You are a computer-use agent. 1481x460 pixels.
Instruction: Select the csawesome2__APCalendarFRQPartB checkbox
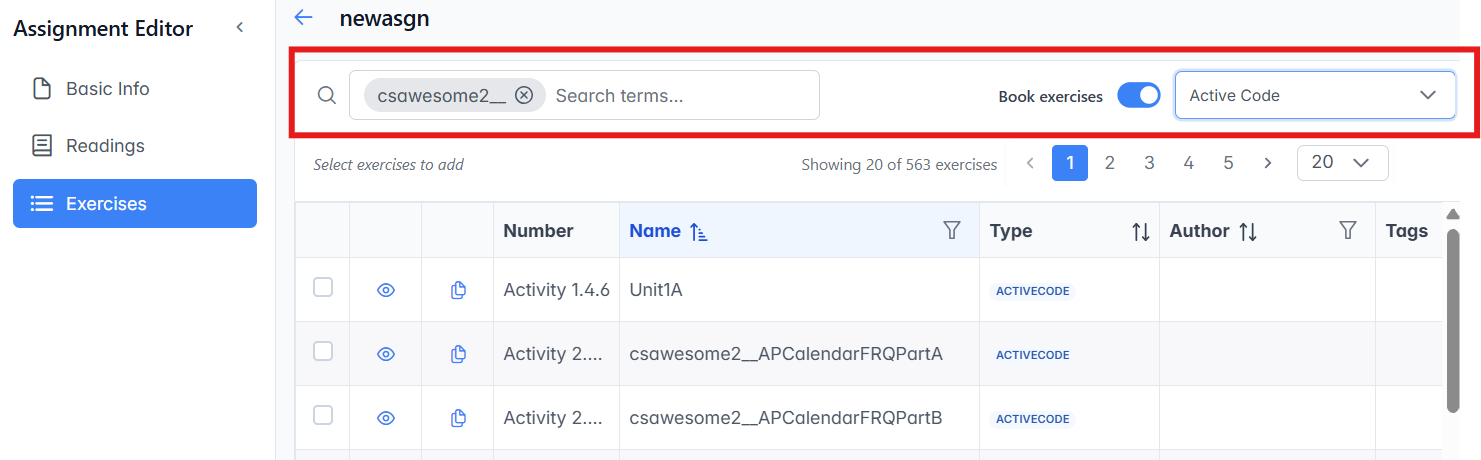click(x=323, y=416)
